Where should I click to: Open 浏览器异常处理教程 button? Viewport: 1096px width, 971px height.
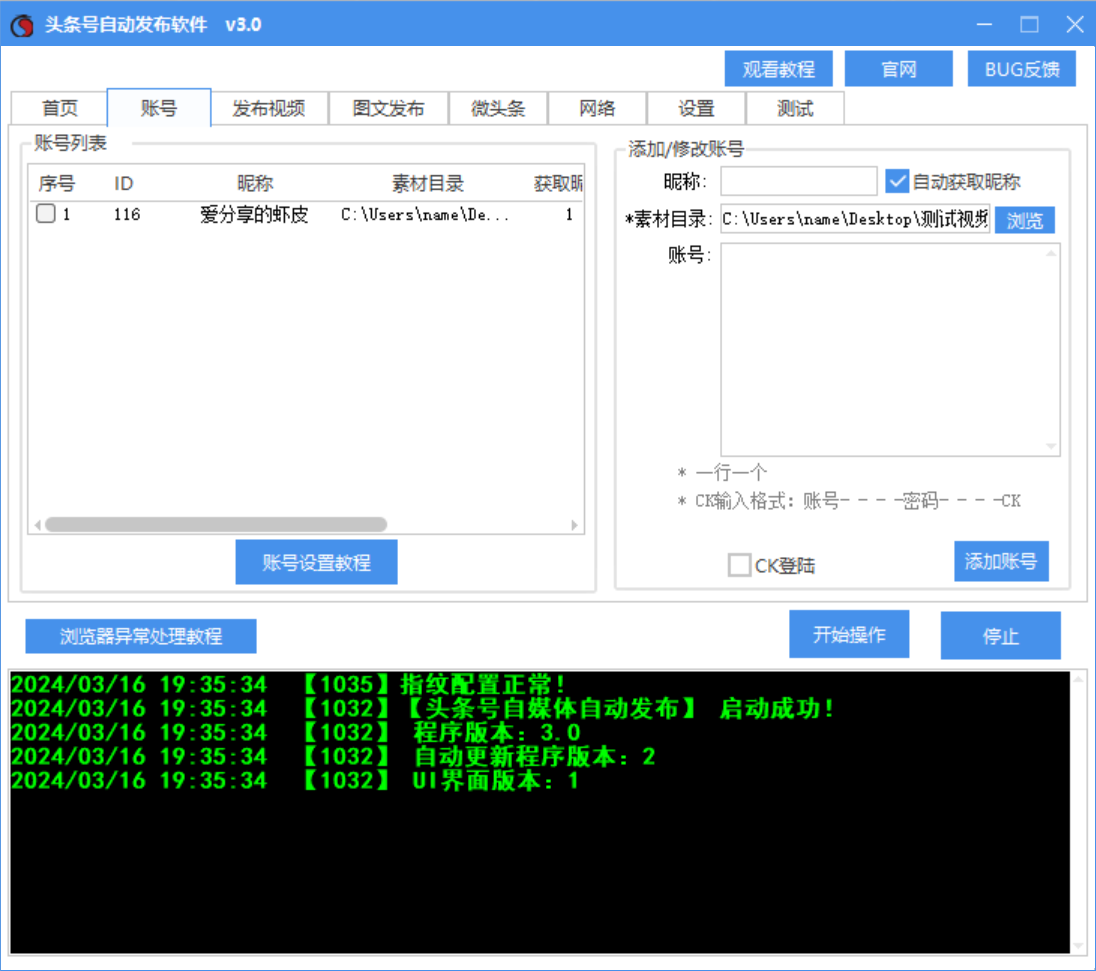[140, 636]
